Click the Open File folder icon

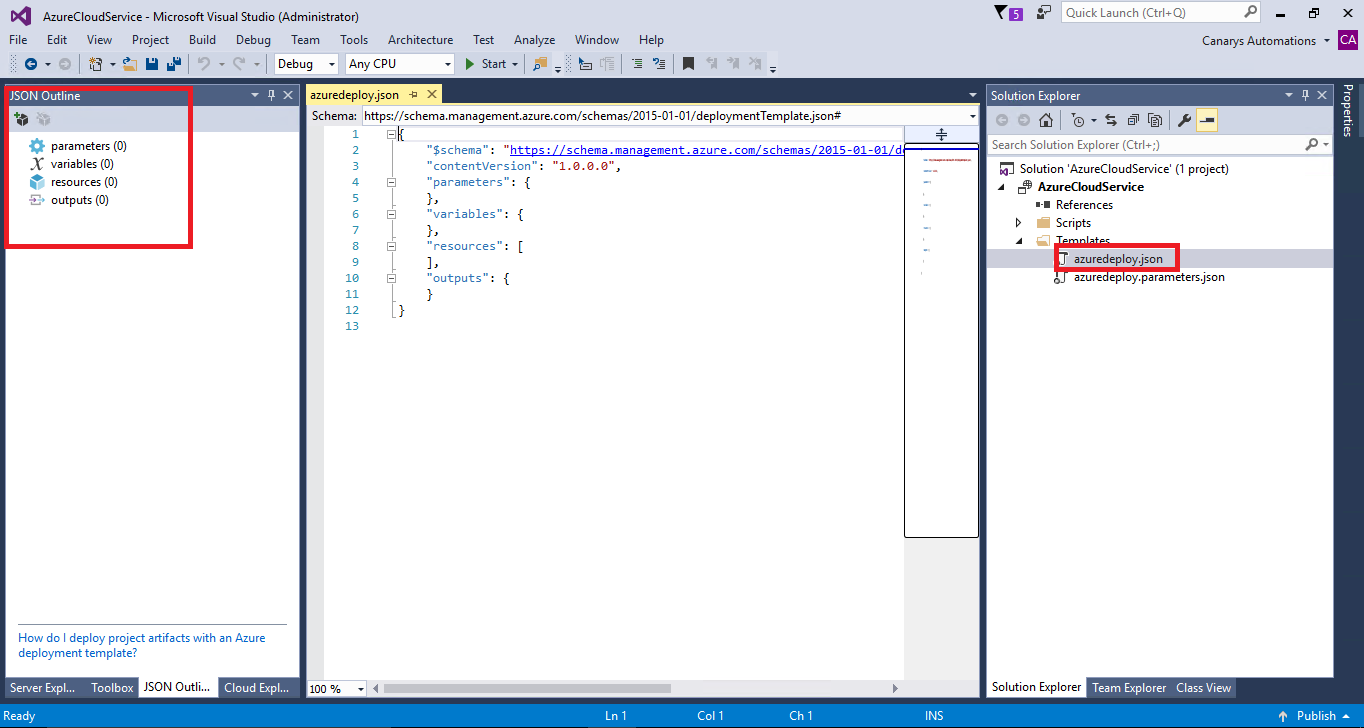point(130,64)
